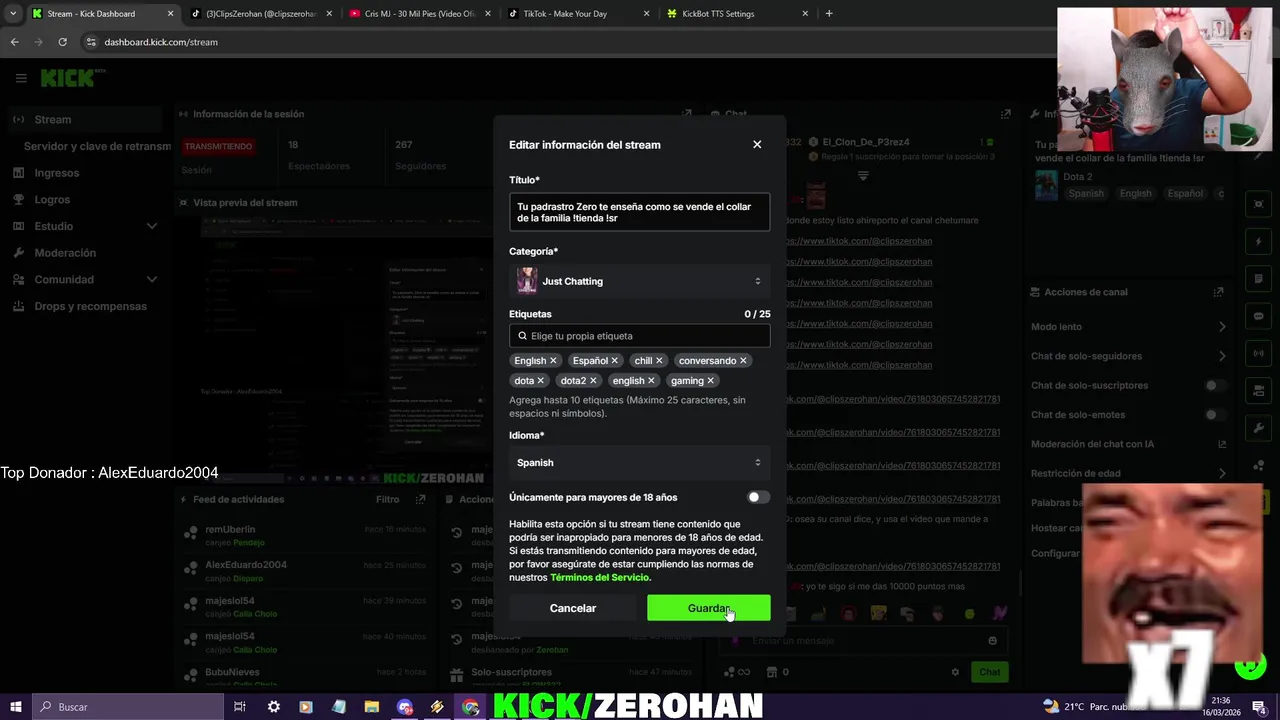The height and width of the screenshot is (720, 1280).
Task: Click the lightning bolt icon in right rail
Action: click(x=1259, y=242)
